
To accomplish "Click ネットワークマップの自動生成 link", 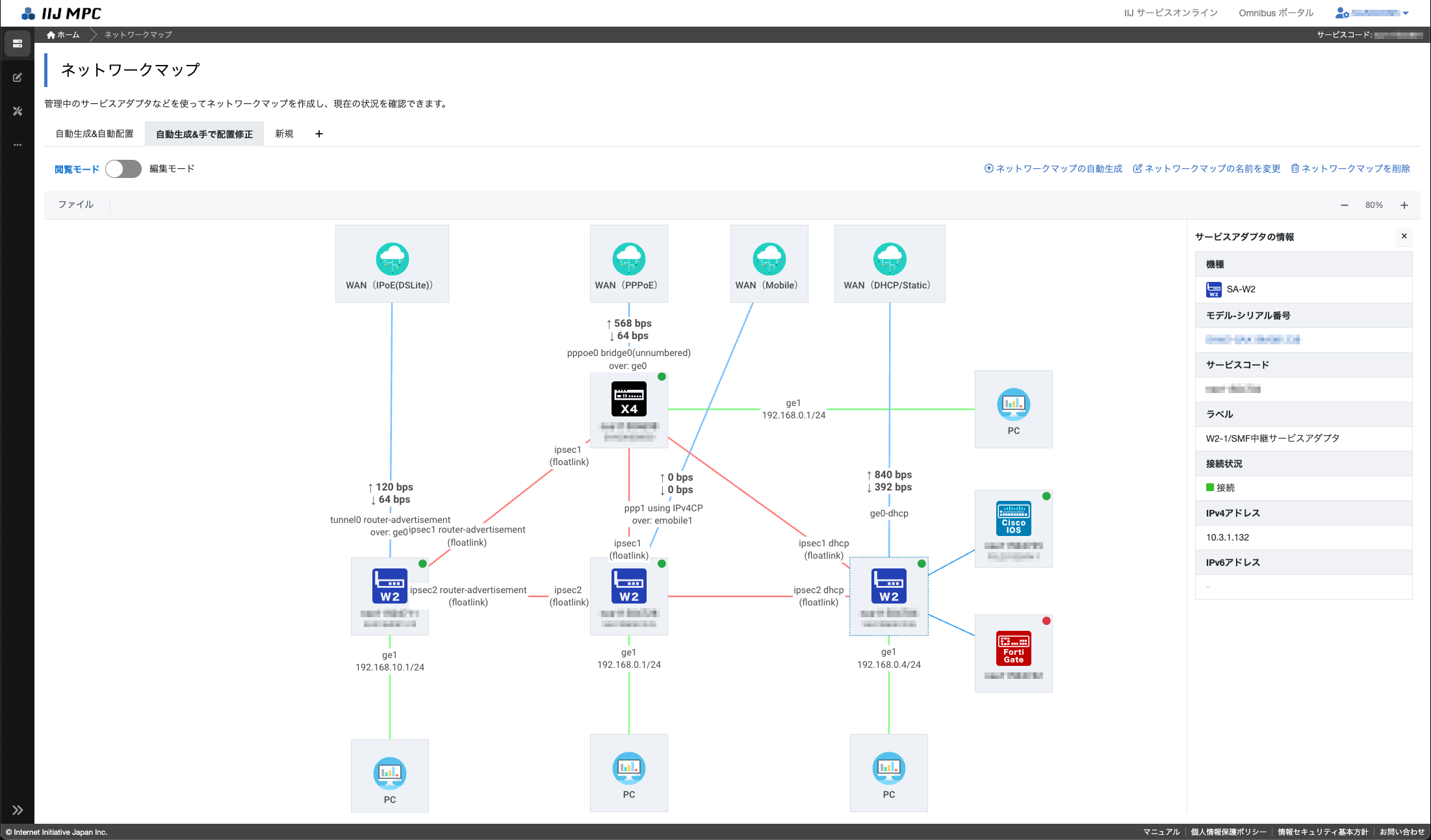I will (1053, 169).
